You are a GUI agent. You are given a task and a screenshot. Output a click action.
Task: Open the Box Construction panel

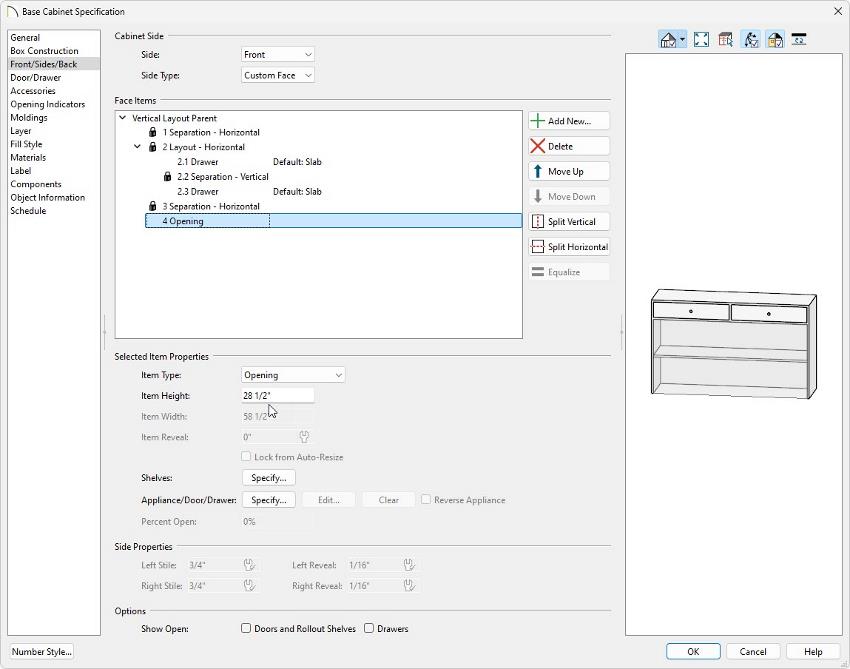[44, 51]
